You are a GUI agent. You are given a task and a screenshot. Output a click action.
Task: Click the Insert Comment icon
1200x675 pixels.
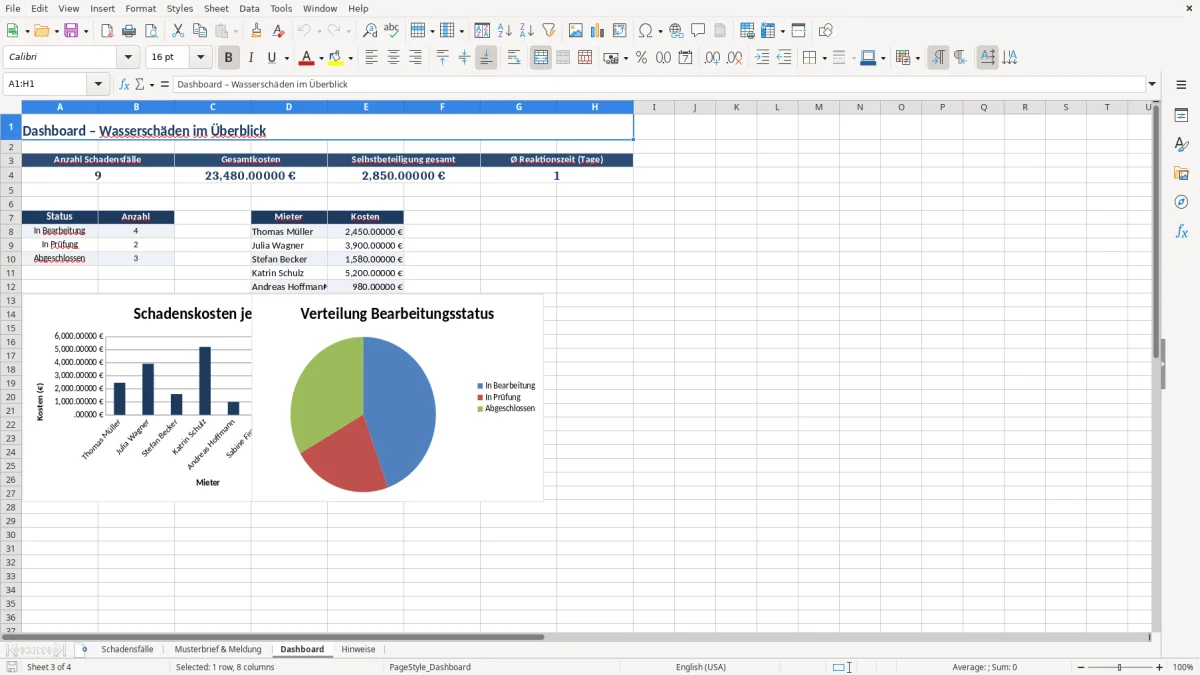699,31
